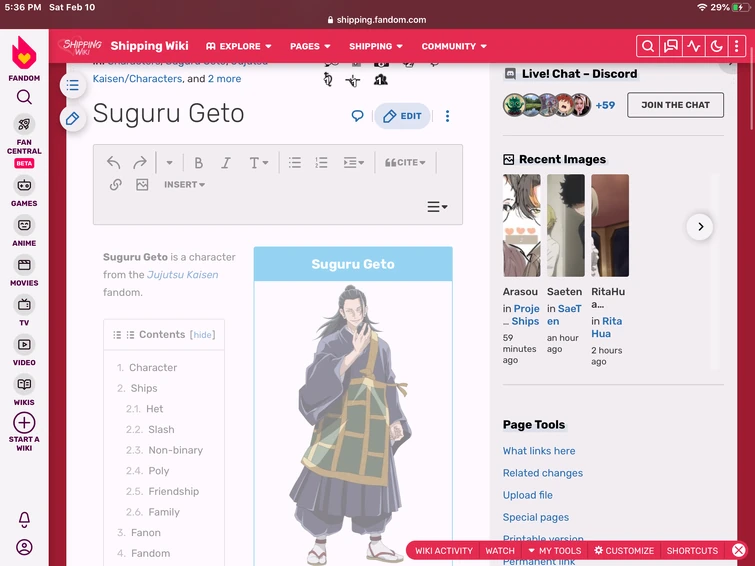
Task: Click Wiki Activity in bottom bar
Action: pyautogui.click(x=444, y=551)
